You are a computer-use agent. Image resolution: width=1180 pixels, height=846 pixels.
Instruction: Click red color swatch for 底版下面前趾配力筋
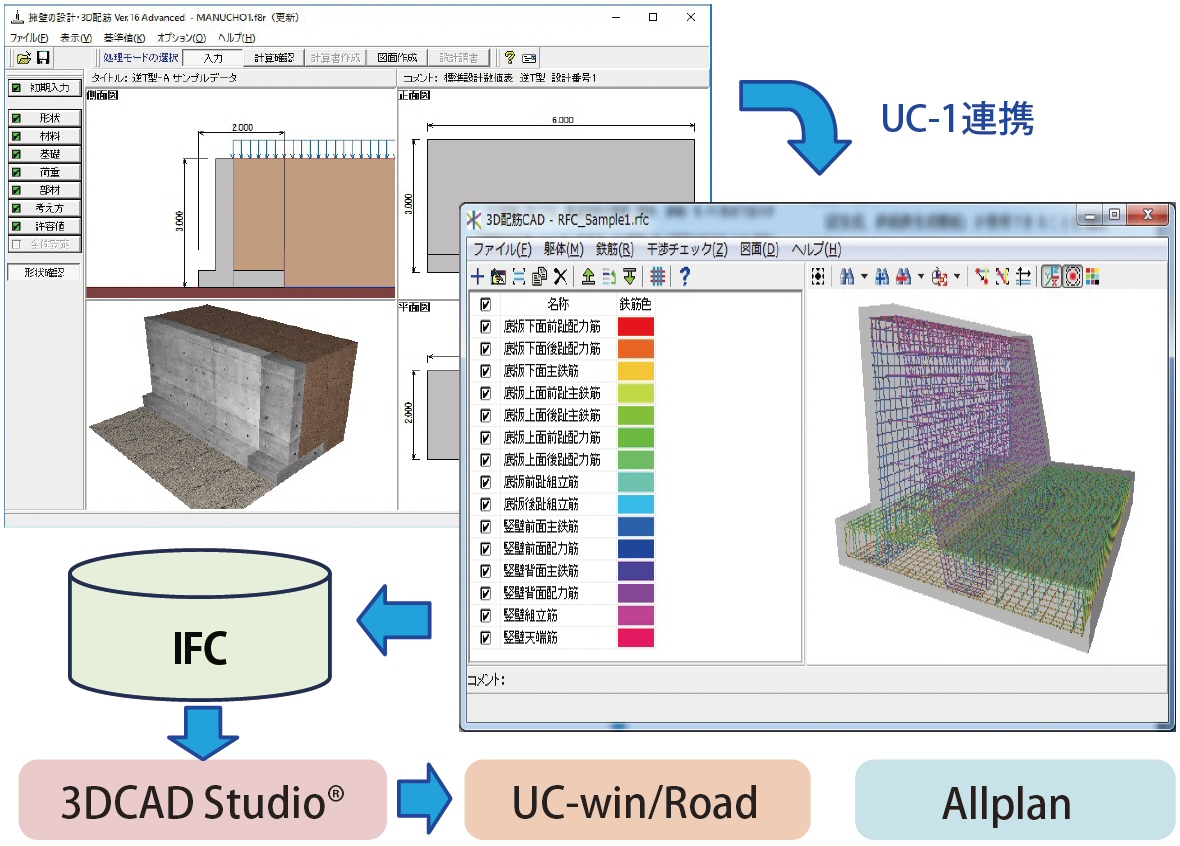point(636,327)
